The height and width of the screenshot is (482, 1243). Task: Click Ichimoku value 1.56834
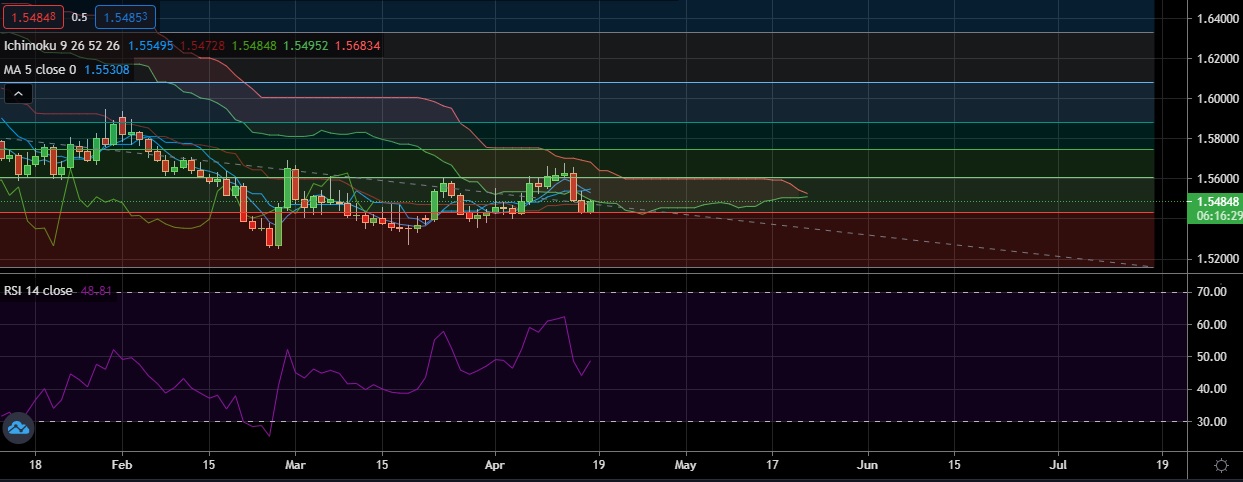coord(357,45)
